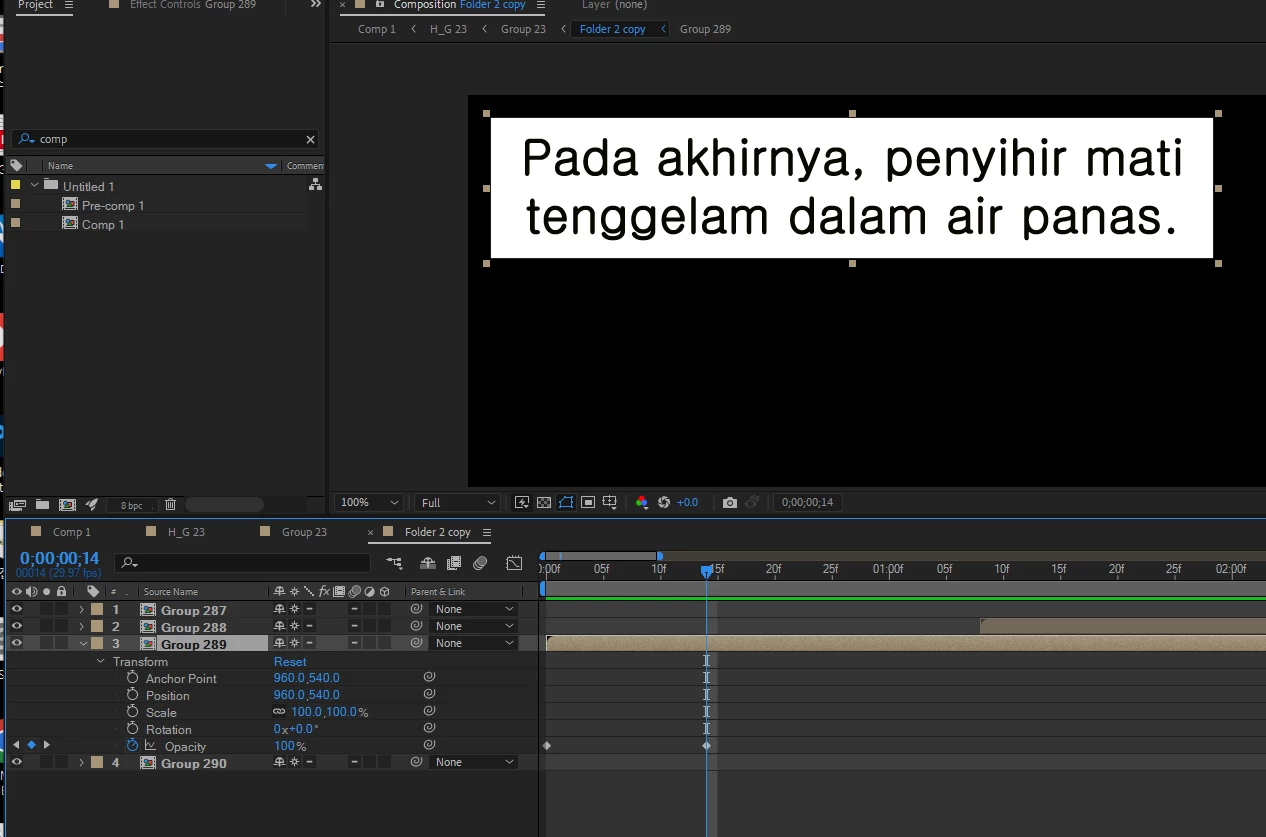
Task: Toggle Opacity stopwatch for Group 289
Action: click(132, 746)
